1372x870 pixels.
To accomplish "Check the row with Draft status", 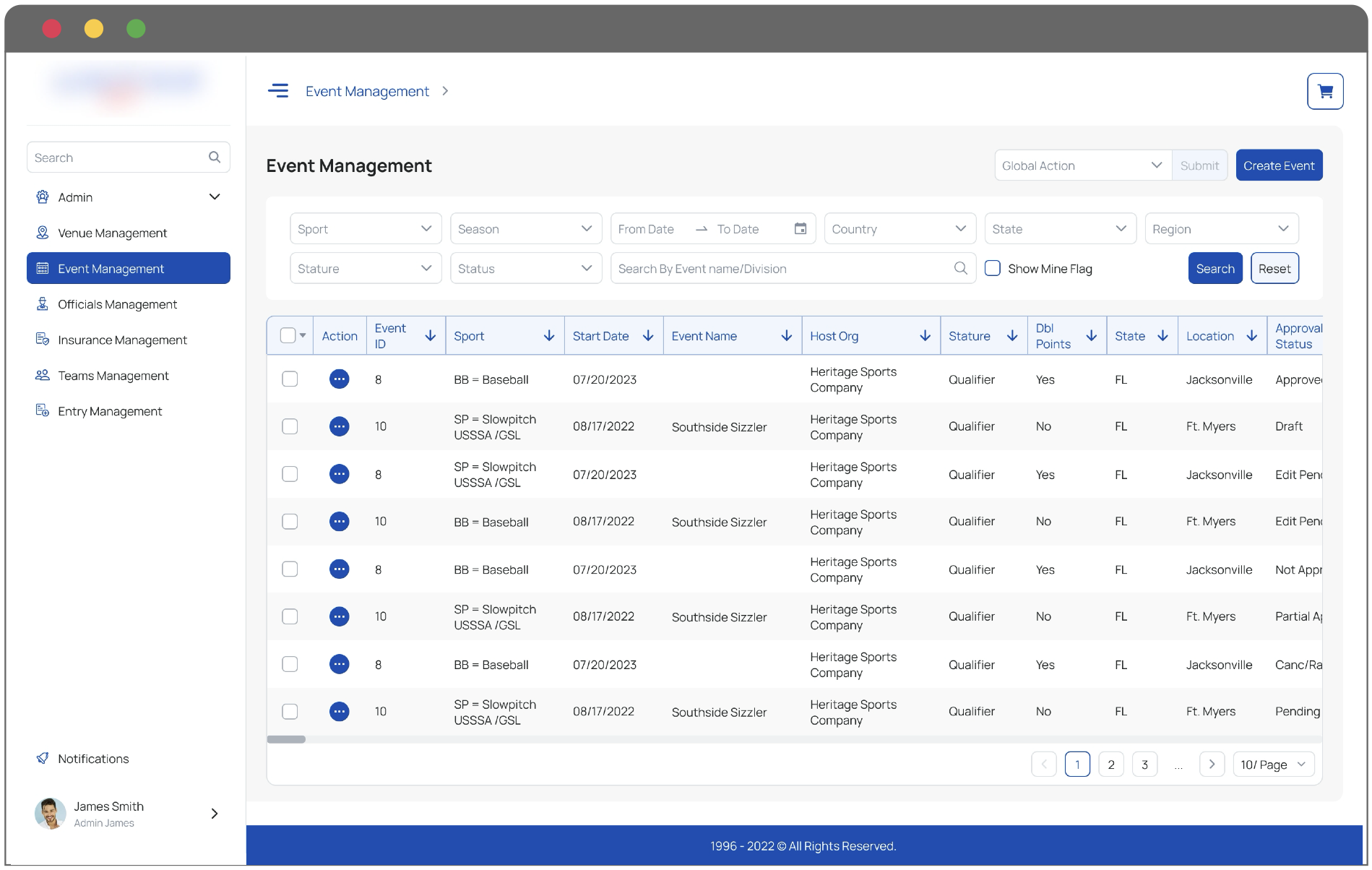I will tap(290, 426).
